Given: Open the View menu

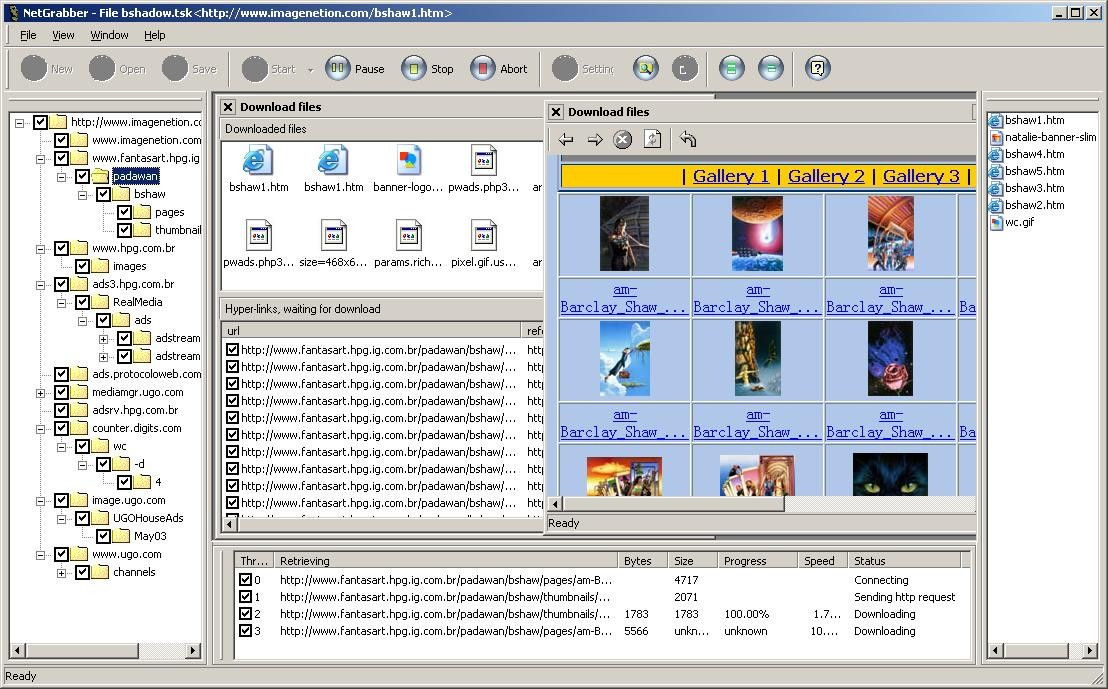Looking at the screenshot, I should (63, 35).
